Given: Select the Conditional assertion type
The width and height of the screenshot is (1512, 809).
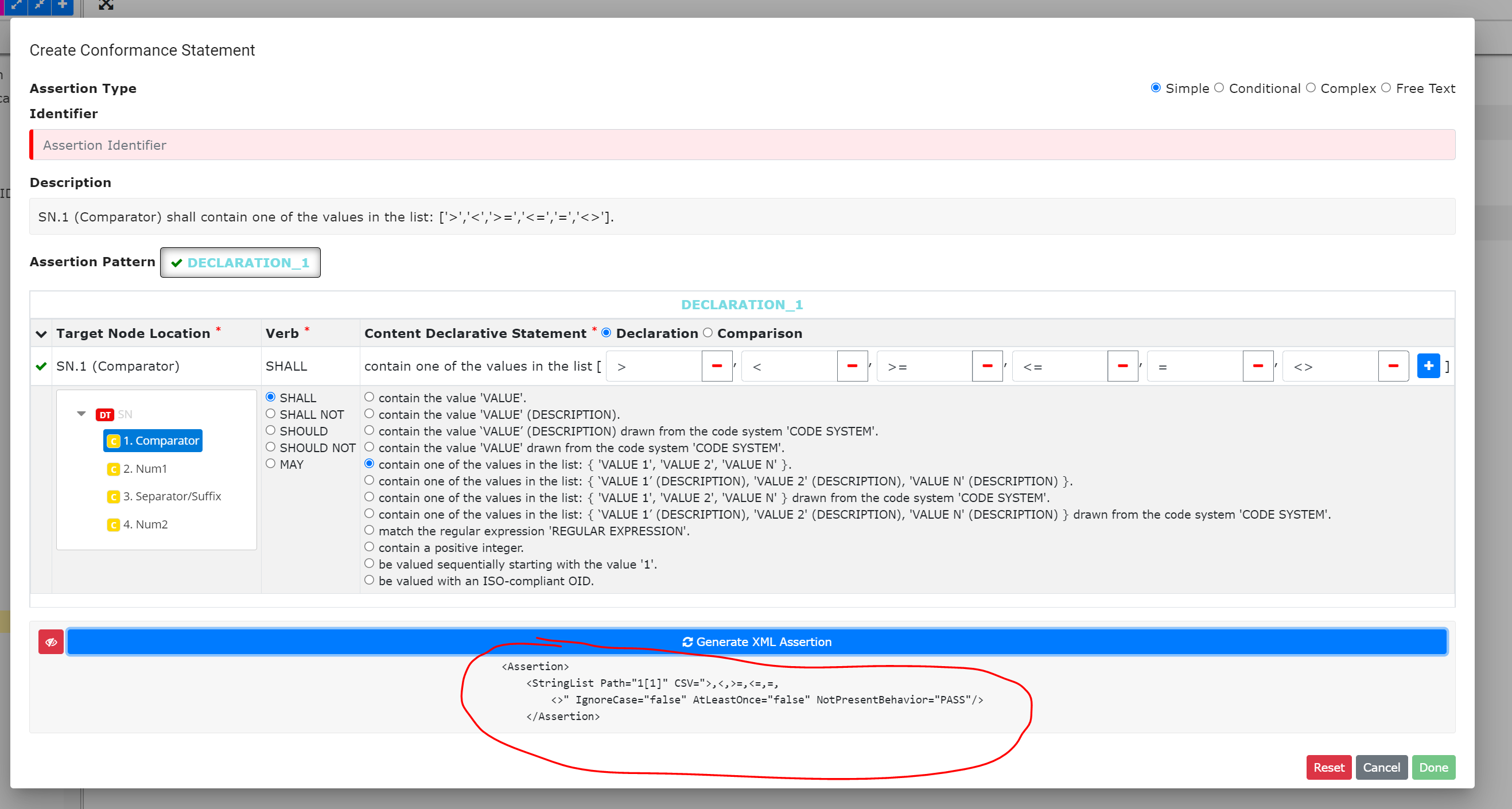Looking at the screenshot, I should click(1219, 88).
